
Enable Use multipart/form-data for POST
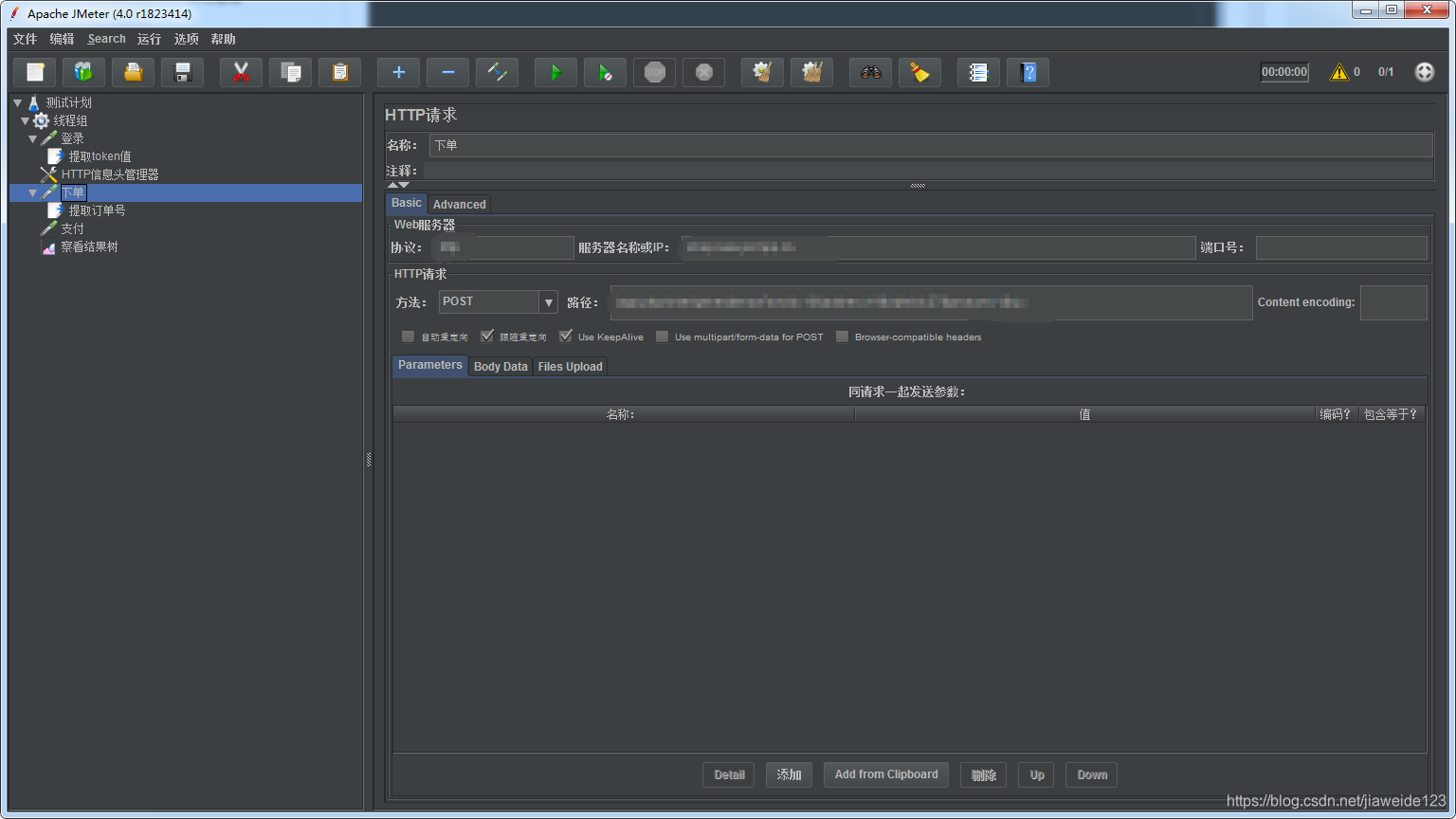click(663, 337)
